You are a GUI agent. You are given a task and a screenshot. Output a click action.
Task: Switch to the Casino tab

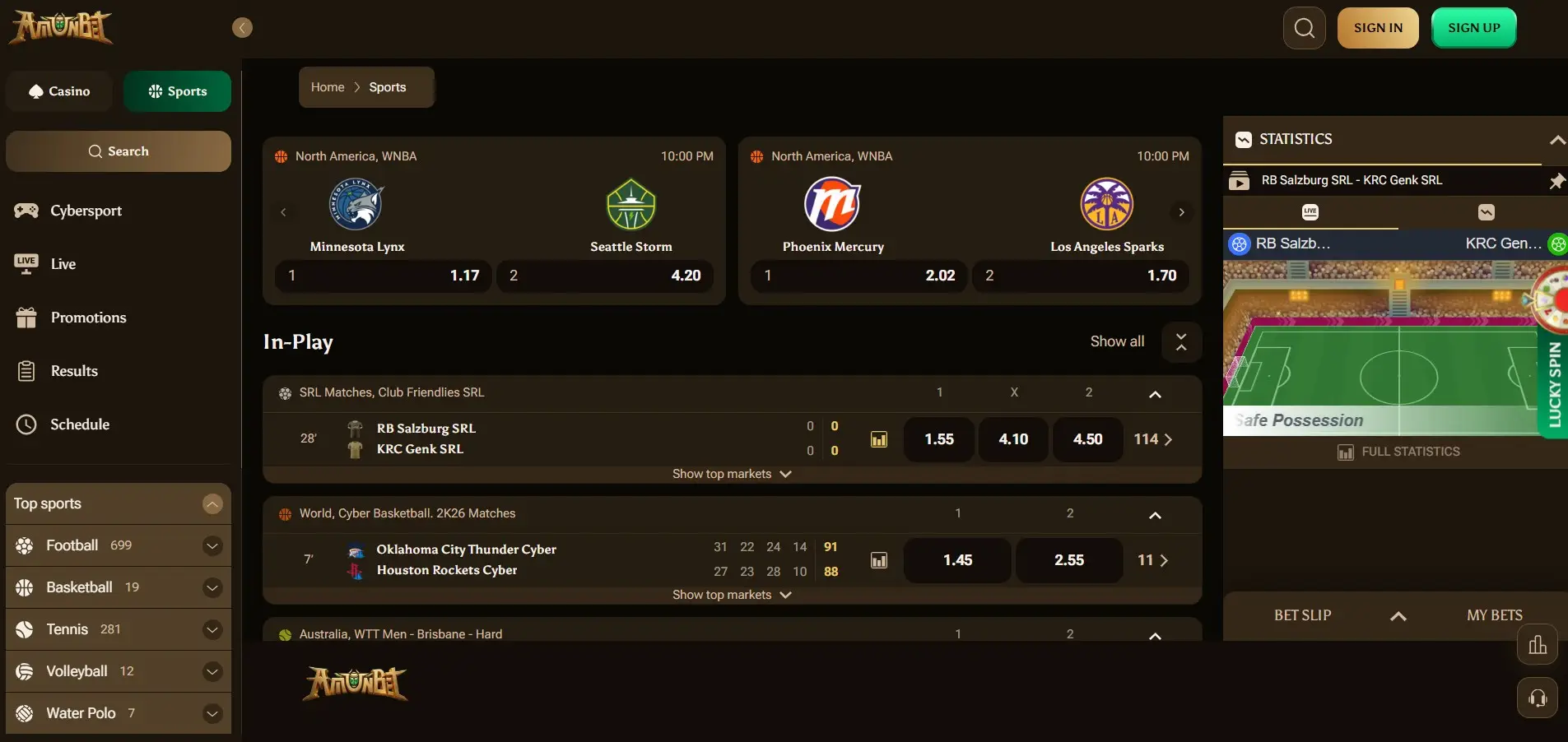[59, 91]
